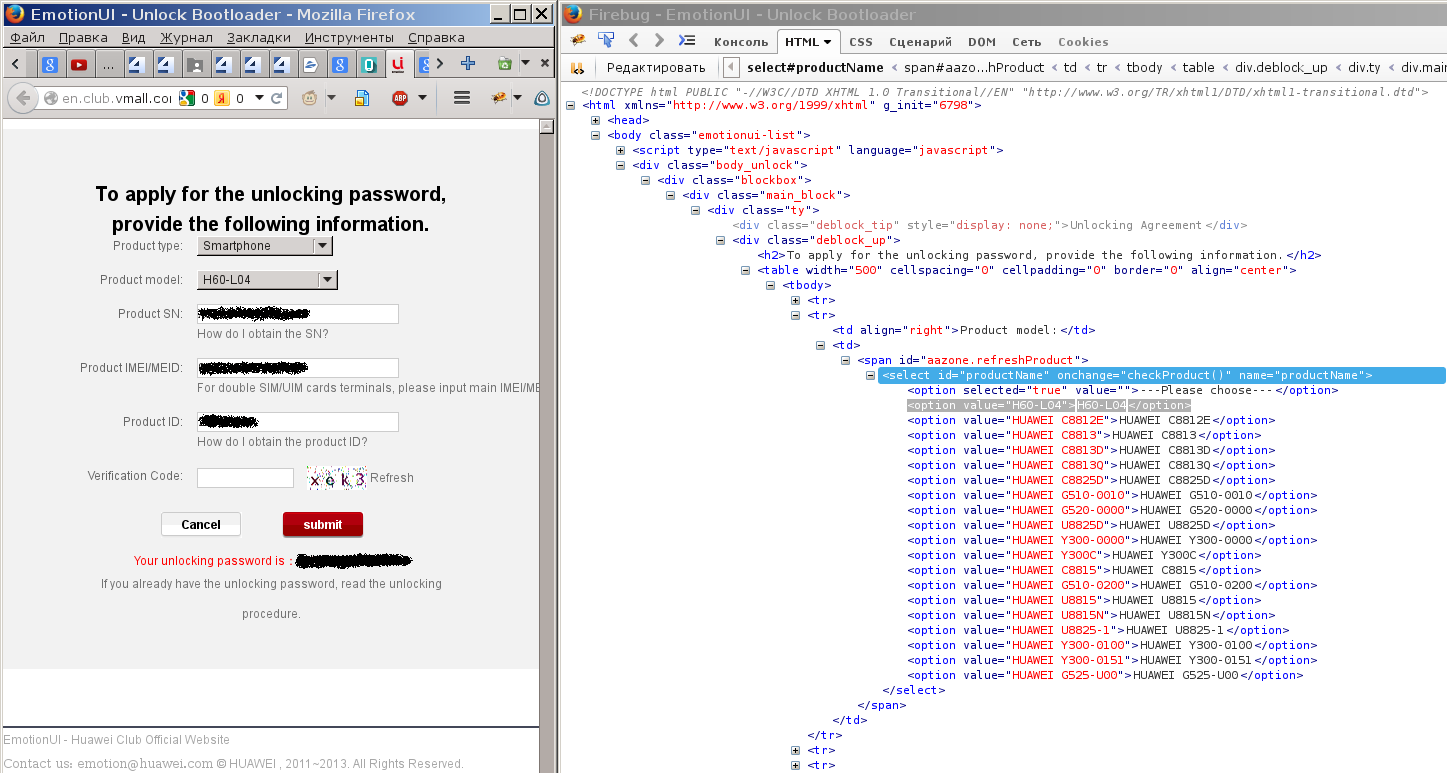
Task: Click the Adblock Plus ABP icon
Action: pyautogui.click(x=400, y=98)
